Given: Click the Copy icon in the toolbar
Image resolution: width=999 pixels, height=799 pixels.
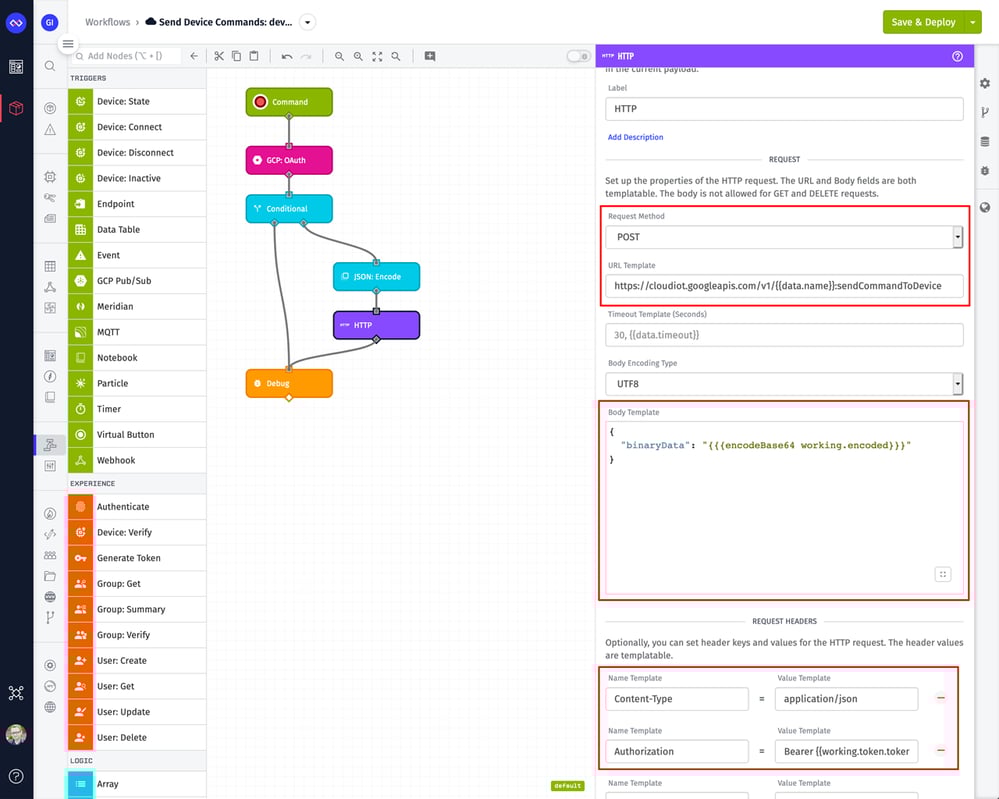Looking at the screenshot, I should tap(235, 56).
